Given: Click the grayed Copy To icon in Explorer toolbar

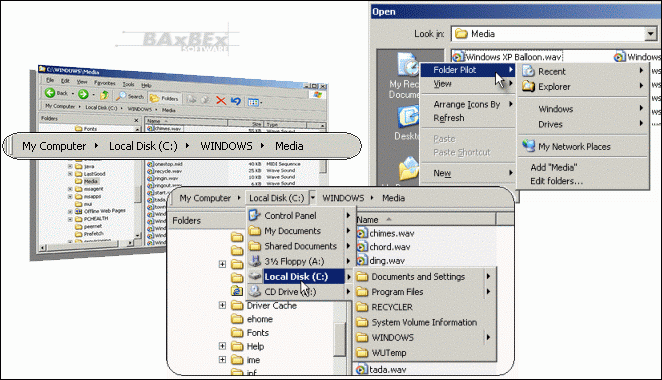Looking at the screenshot, I should 206,100.
